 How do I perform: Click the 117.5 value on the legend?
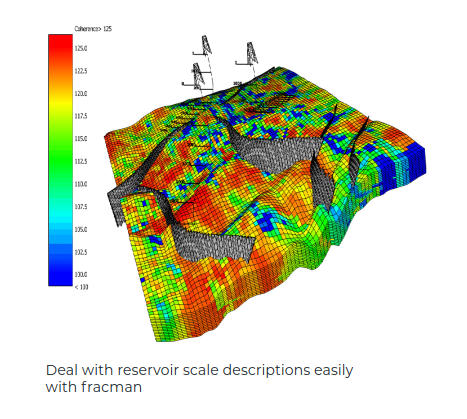coord(81,116)
